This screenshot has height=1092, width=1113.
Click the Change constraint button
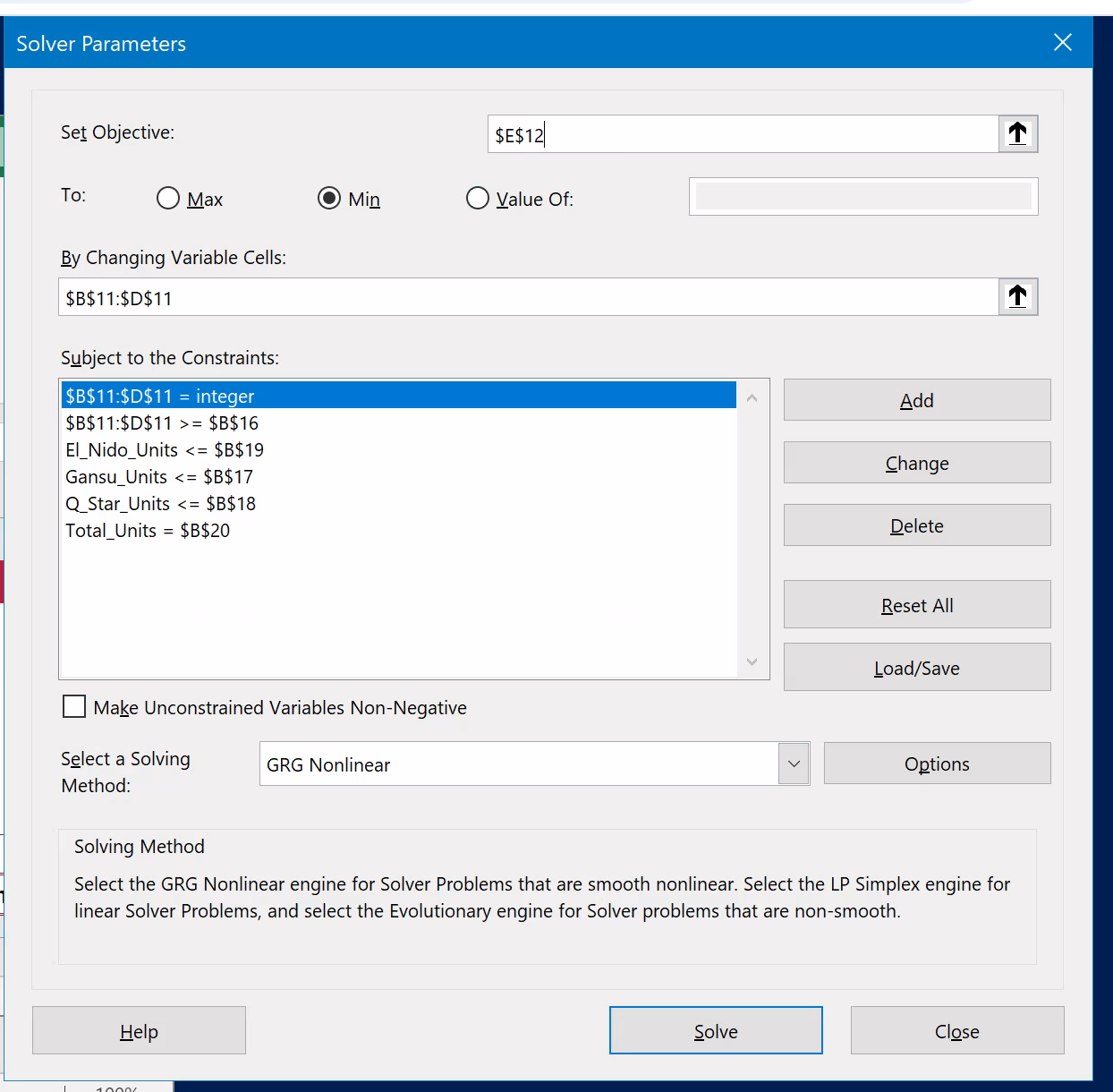[x=917, y=463]
